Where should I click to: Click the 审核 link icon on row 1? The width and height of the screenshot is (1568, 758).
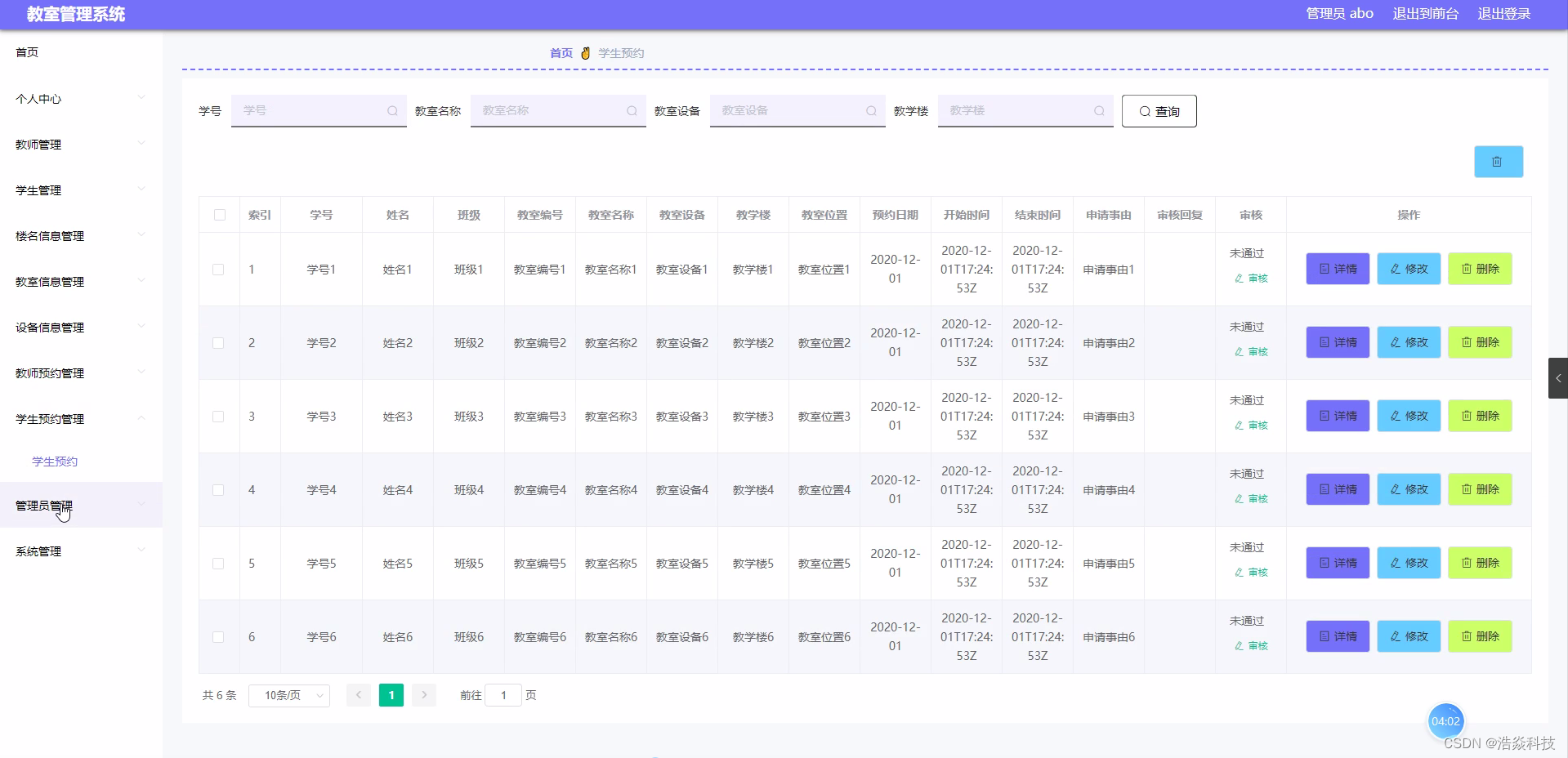(1250, 278)
